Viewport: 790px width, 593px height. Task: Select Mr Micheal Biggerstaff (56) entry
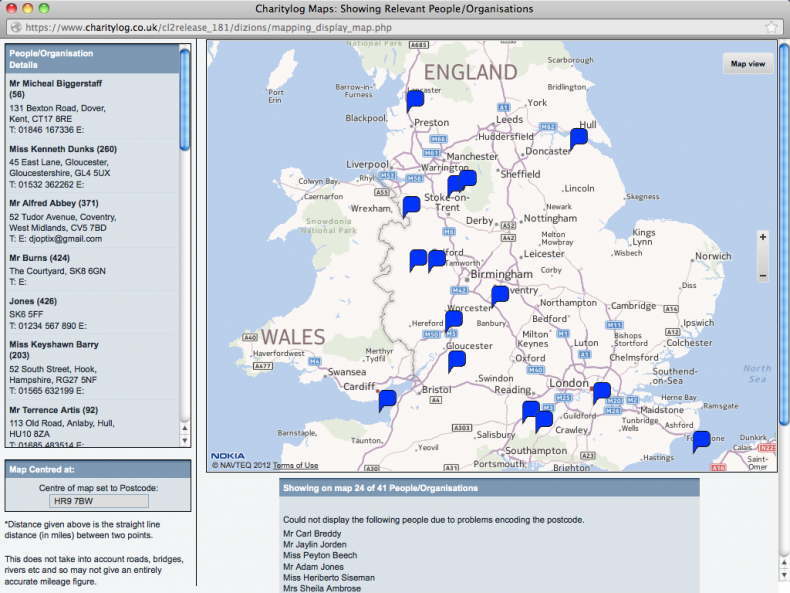click(x=92, y=106)
